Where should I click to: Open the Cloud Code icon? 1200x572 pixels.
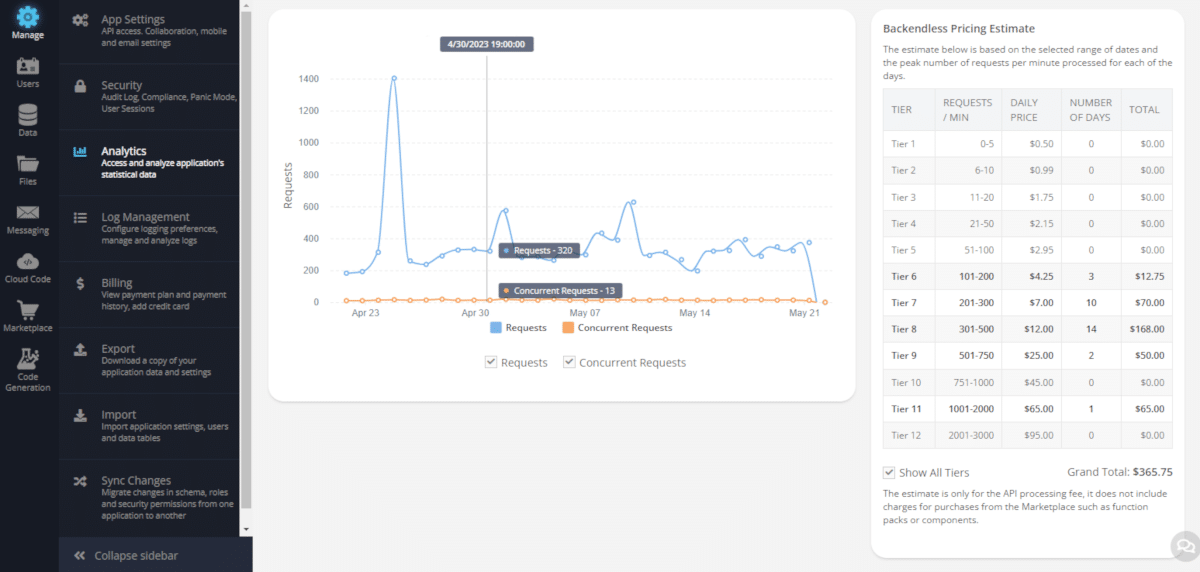(x=28, y=261)
